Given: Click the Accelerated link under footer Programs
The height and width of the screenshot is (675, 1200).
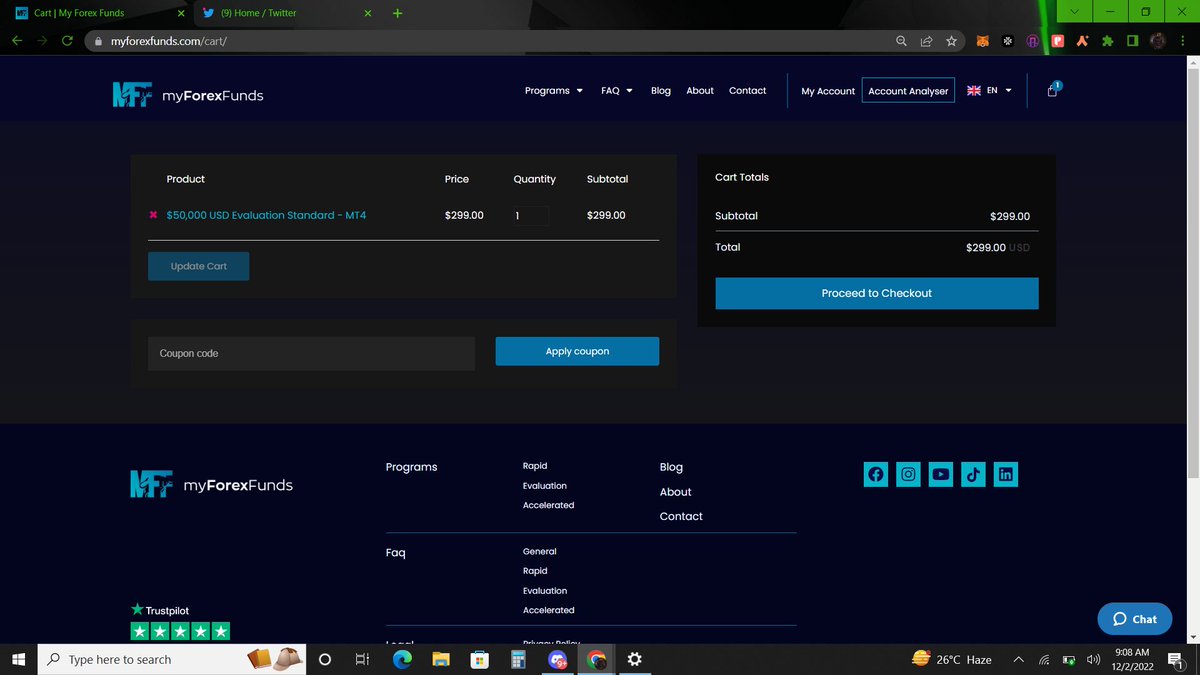Looking at the screenshot, I should click(x=548, y=505).
